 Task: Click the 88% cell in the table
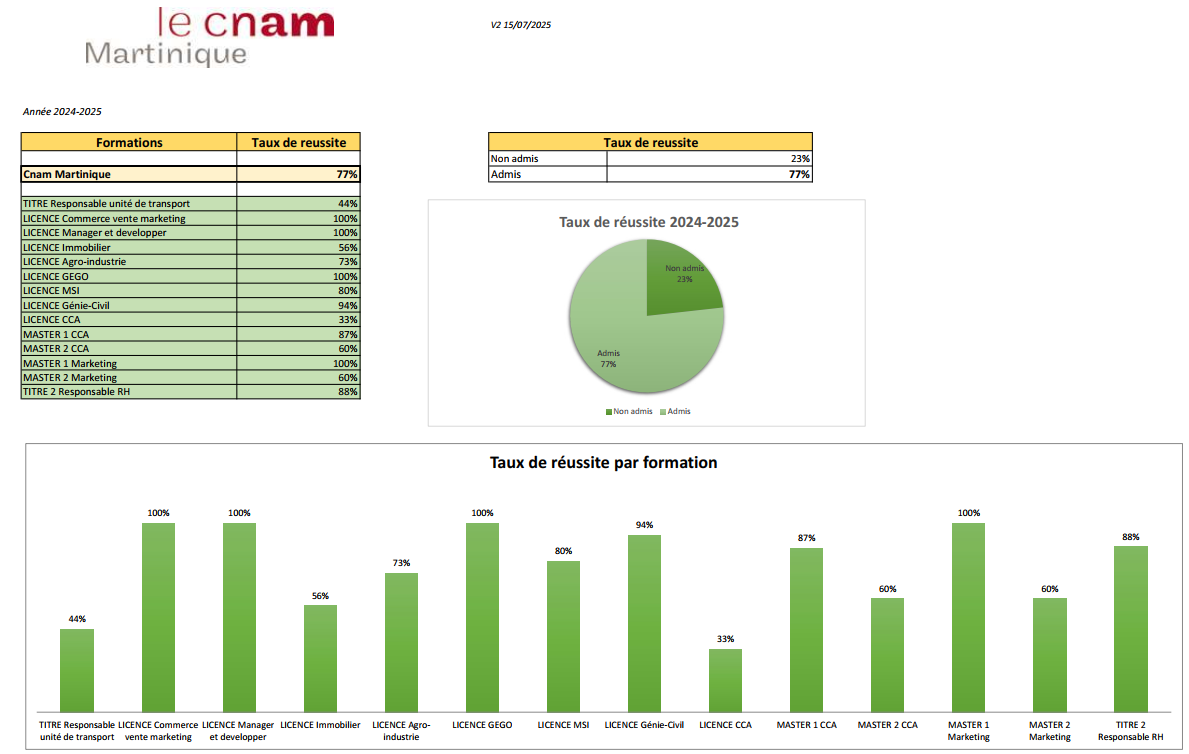click(299, 392)
